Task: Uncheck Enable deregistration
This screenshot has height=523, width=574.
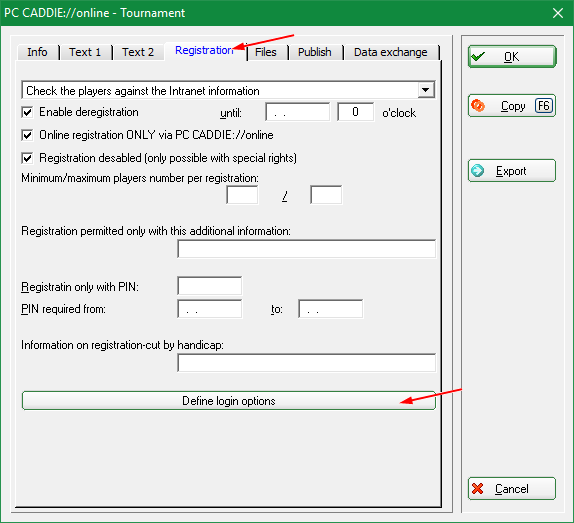Action: pyautogui.click(x=27, y=112)
